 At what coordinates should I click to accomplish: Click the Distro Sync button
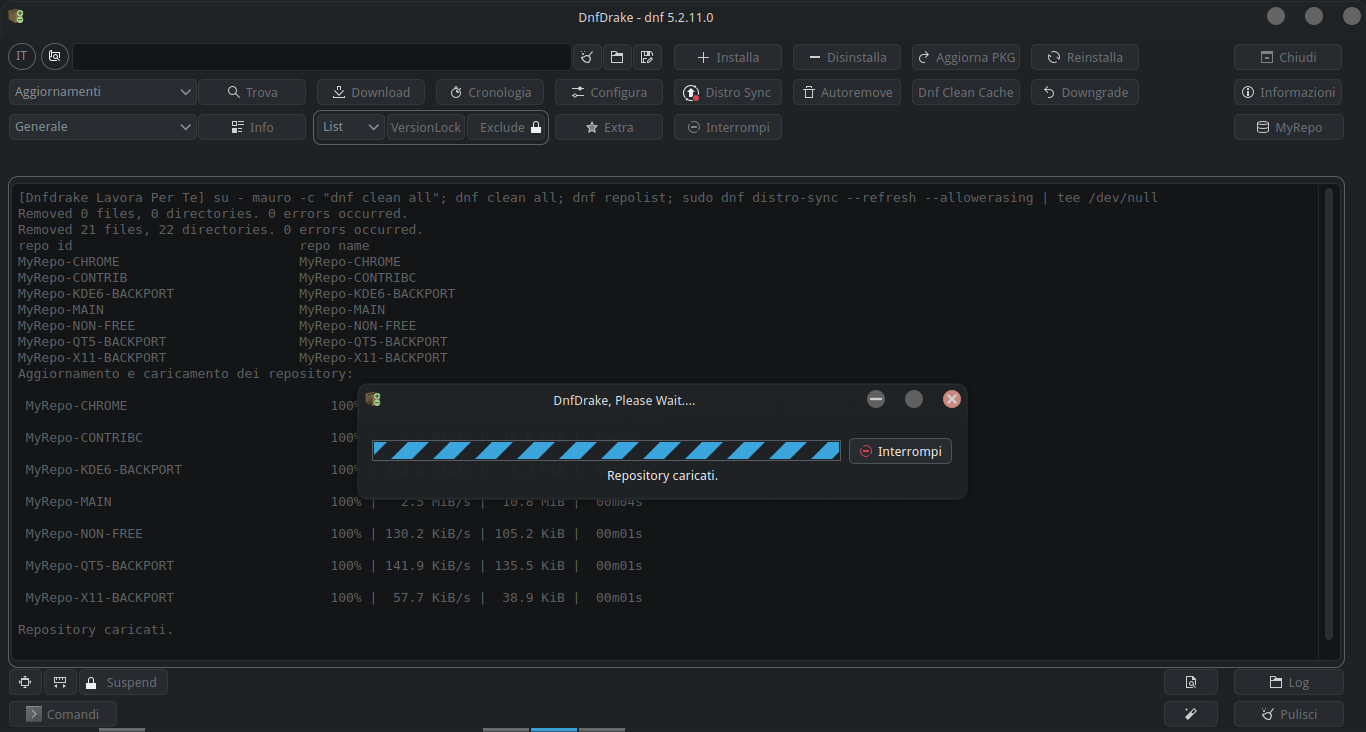(x=727, y=92)
